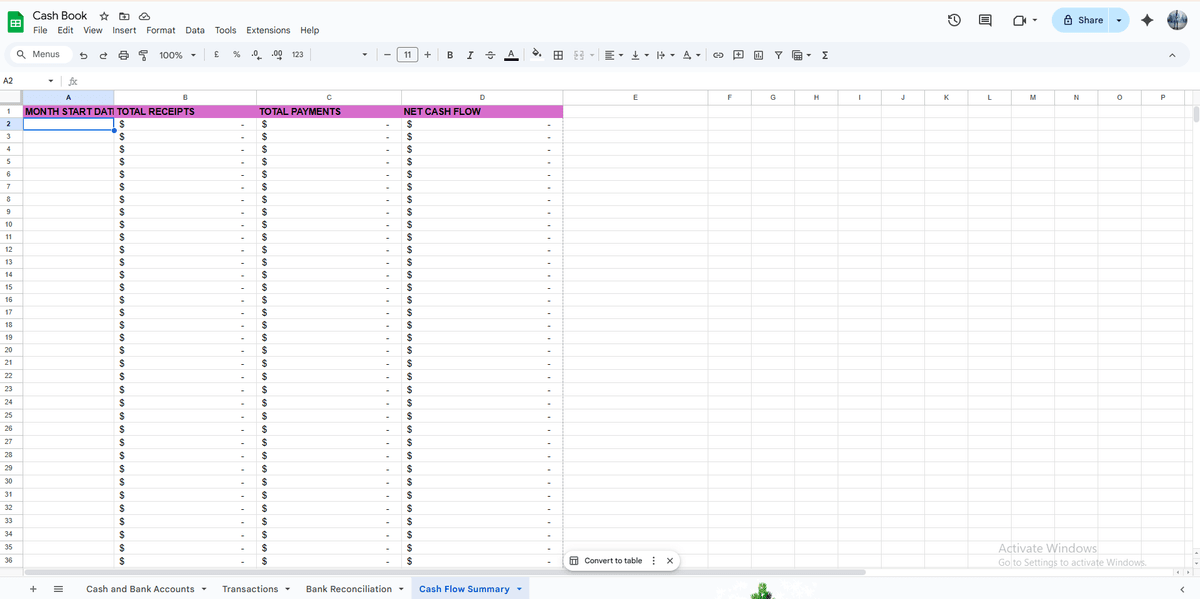Toggle bold formatting
This screenshot has width=1200, height=599.
click(450, 55)
